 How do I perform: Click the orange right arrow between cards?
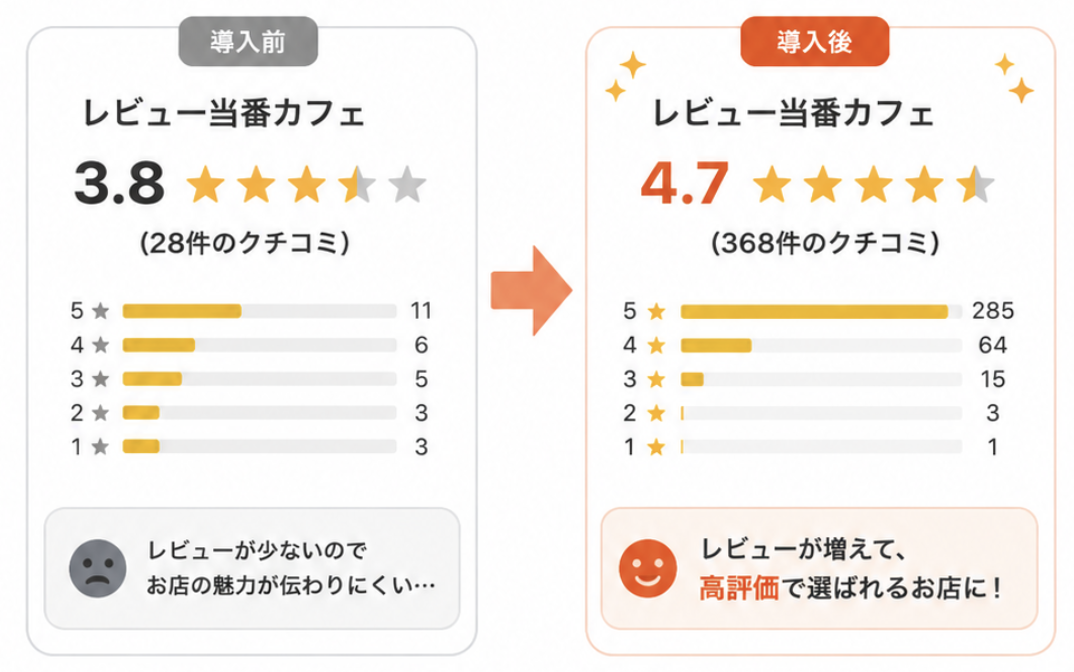coord(532,290)
